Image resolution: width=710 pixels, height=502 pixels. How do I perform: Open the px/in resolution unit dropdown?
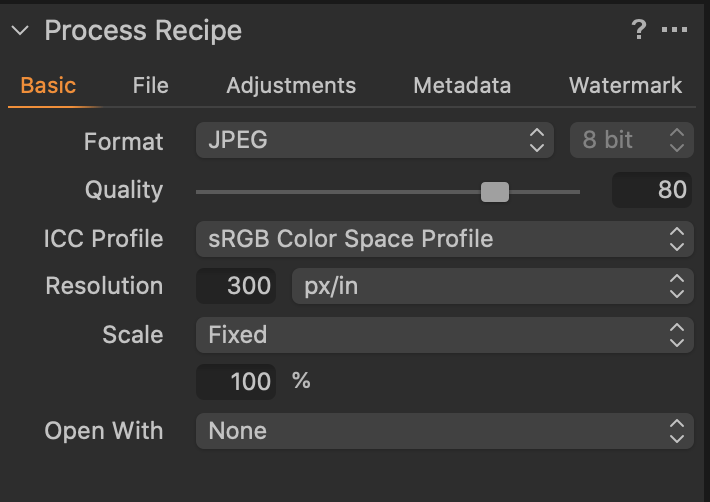492,287
